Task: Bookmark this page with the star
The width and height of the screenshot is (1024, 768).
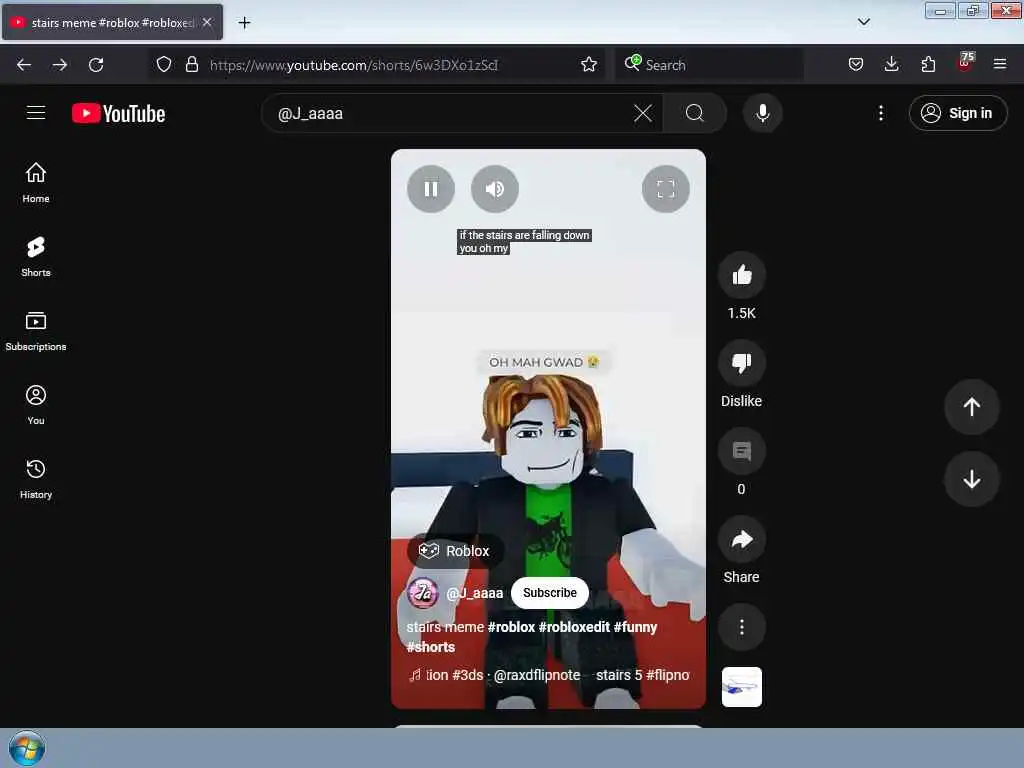Action: coord(588,65)
